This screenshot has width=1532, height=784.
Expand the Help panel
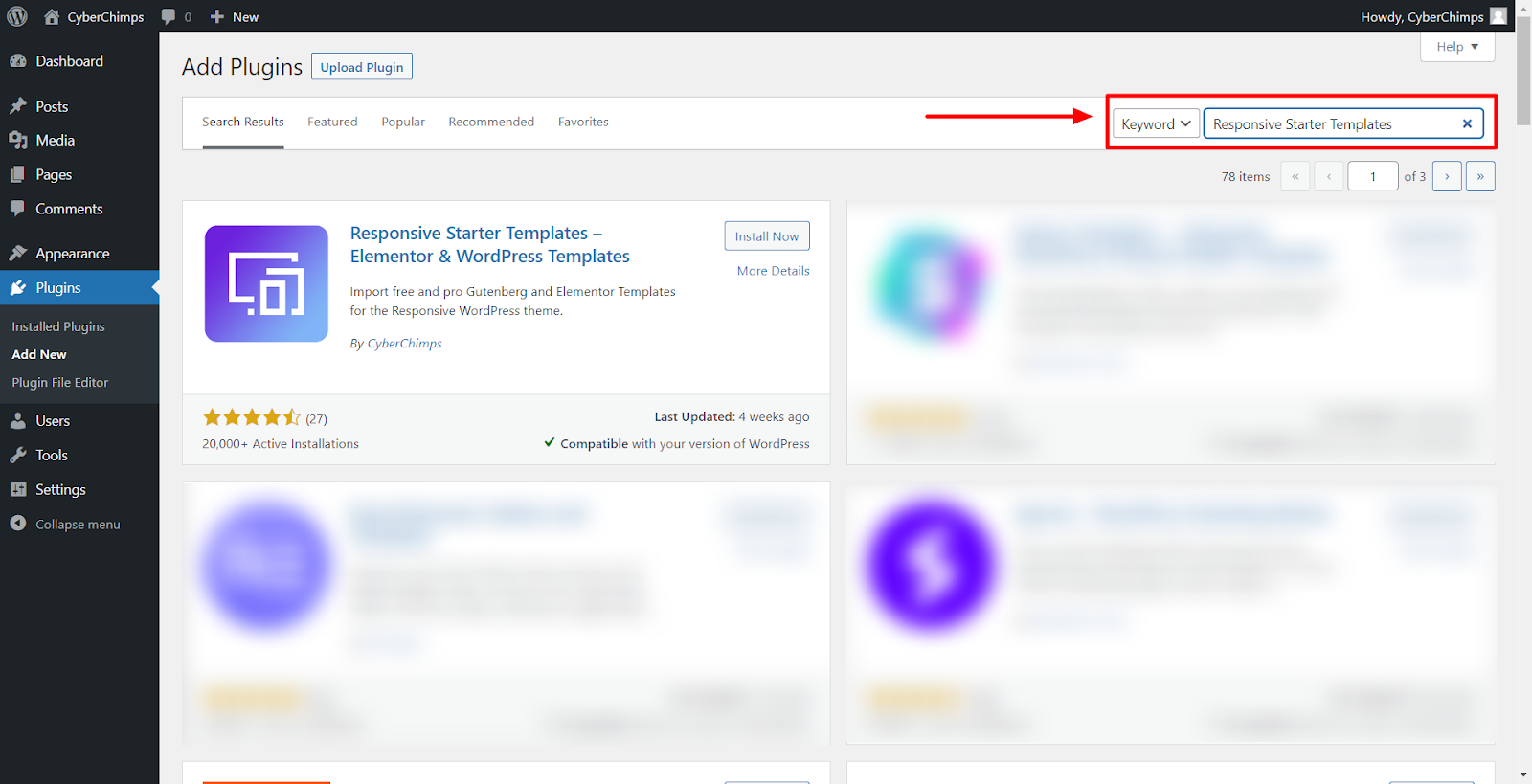(x=1457, y=47)
